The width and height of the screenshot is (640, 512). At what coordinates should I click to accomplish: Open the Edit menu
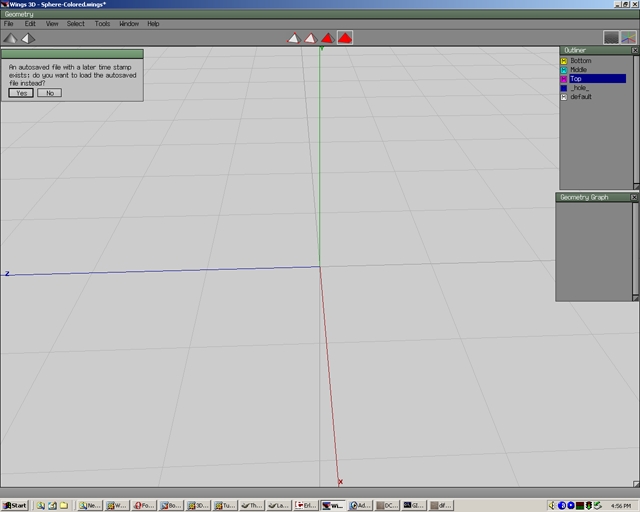pyautogui.click(x=30, y=24)
